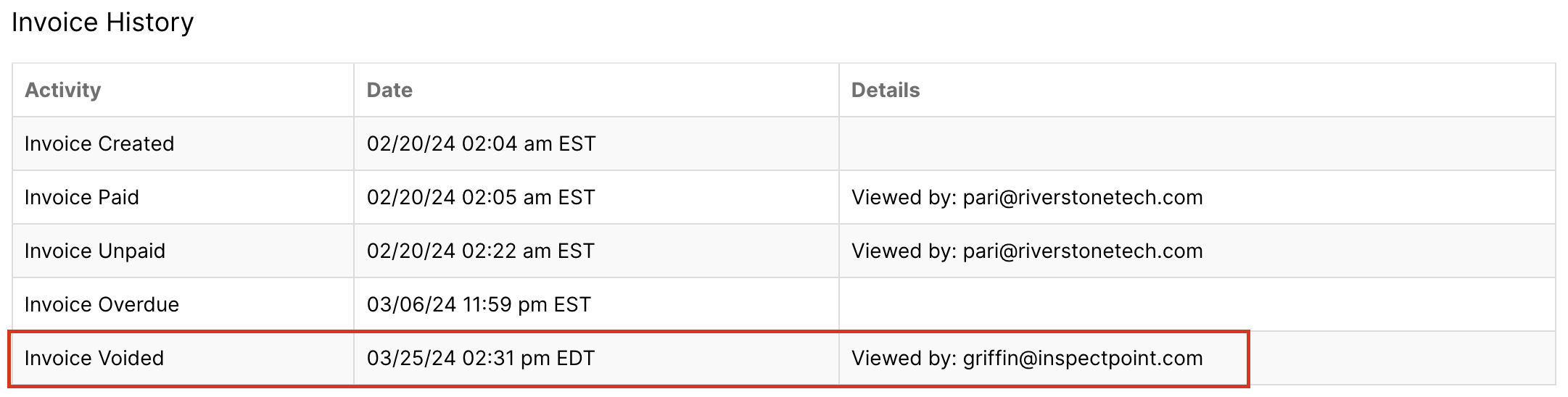Image resolution: width=1568 pixels, height=397 pixels.
Task: Click the Invoice Voided activity cell
Action: click(x=183, y=358)
